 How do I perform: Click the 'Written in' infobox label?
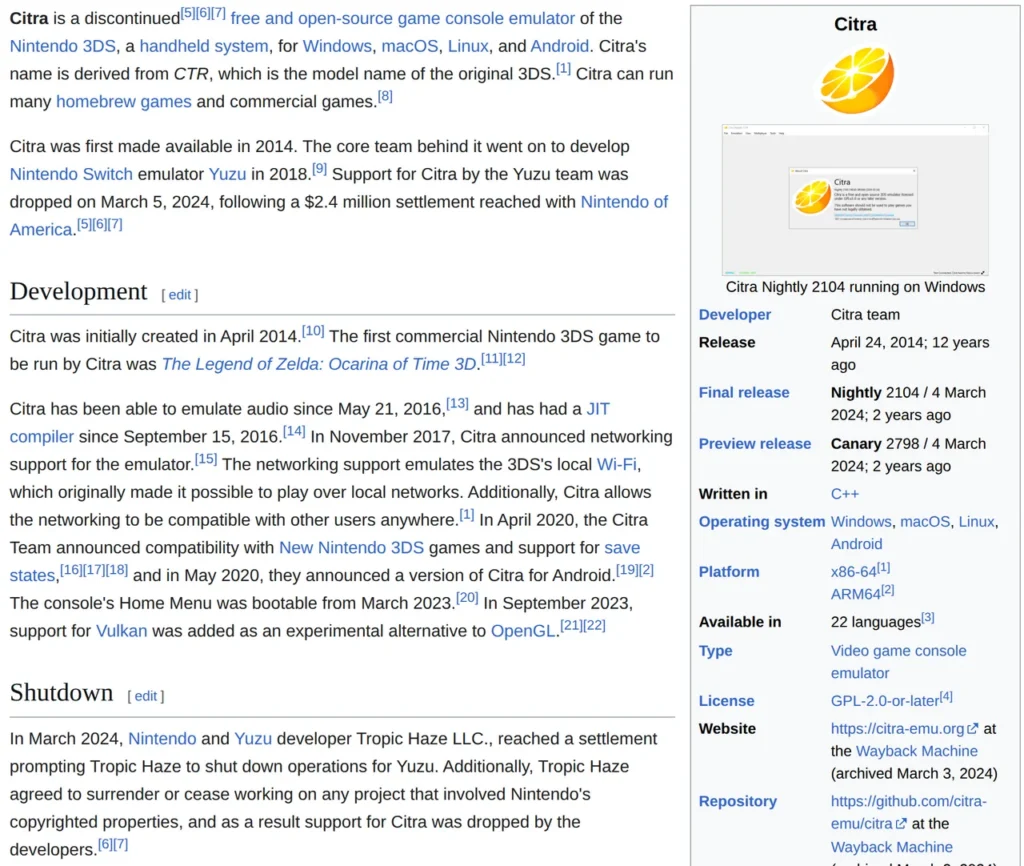click(x=733, y=494)
